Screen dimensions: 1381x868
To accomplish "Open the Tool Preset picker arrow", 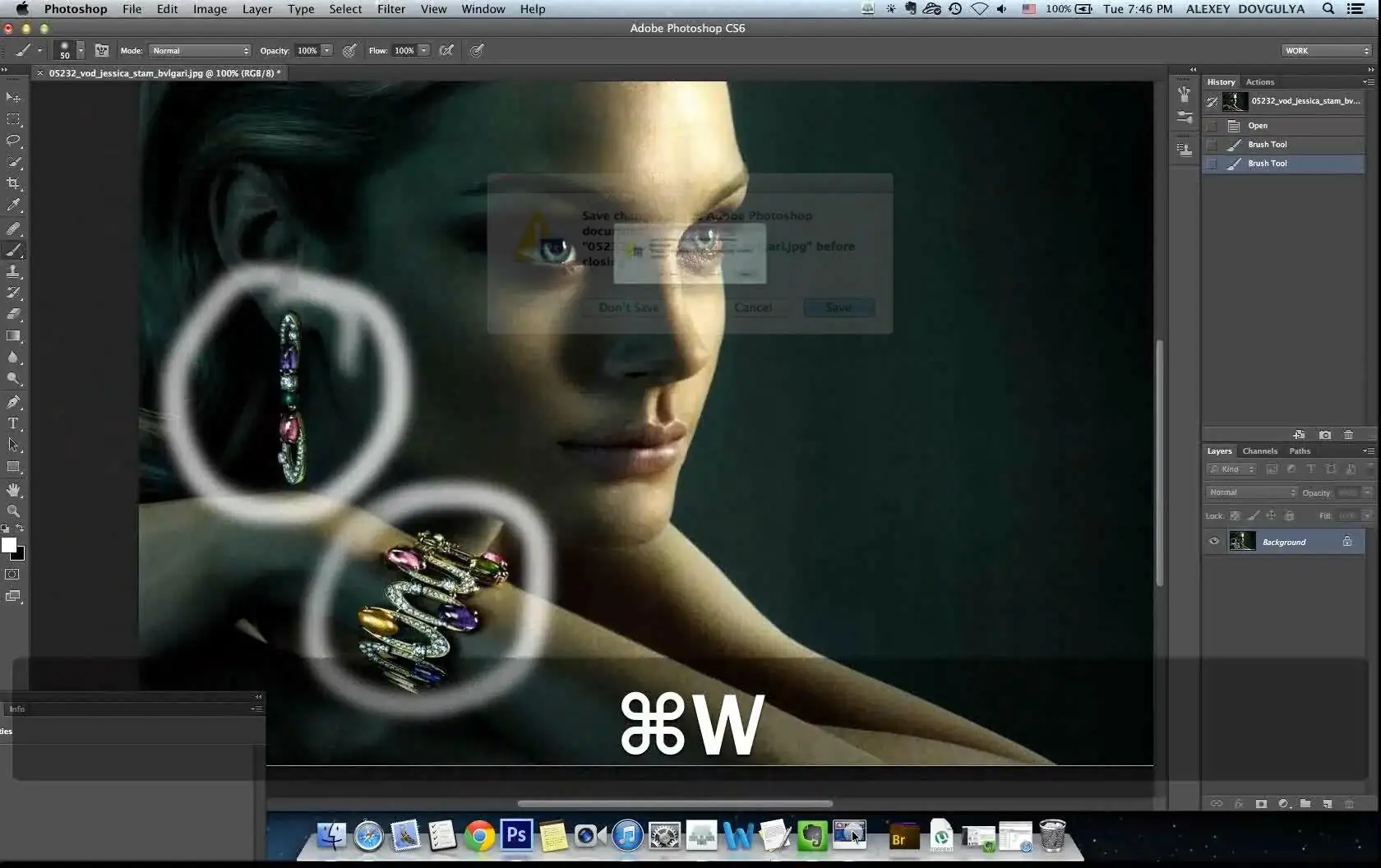I will click(x=39, y=51).
